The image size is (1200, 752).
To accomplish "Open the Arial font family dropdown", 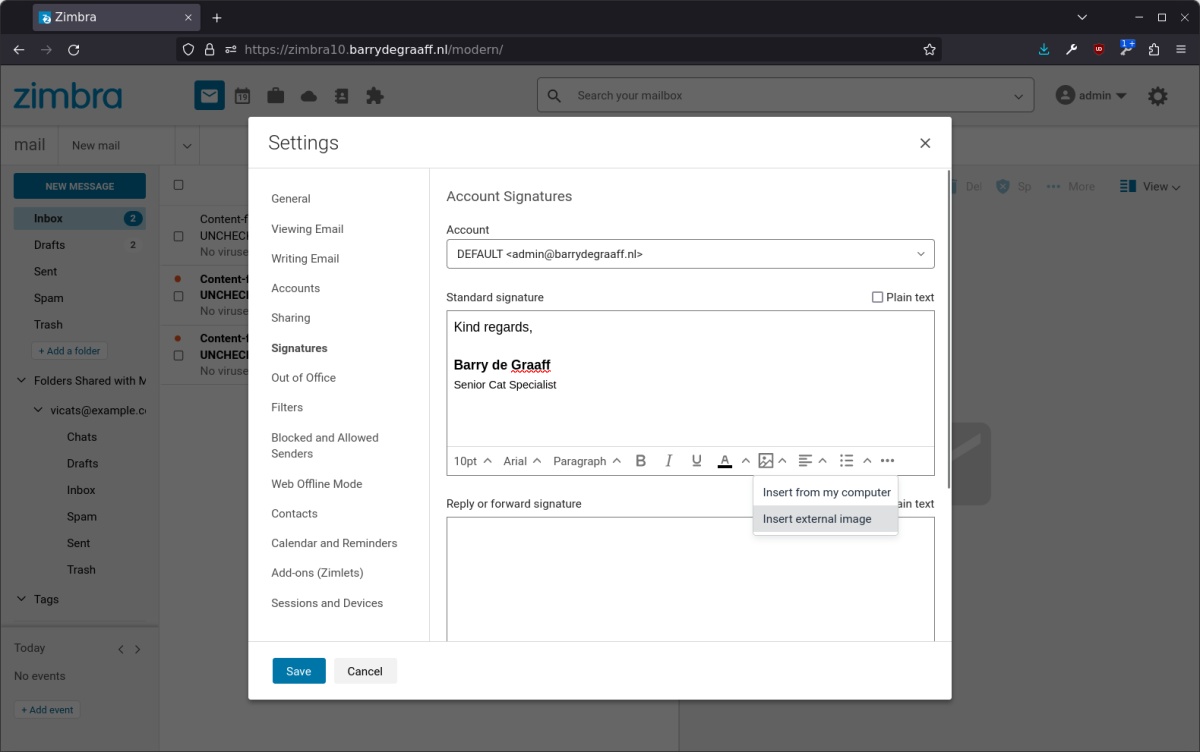I will [522, 461].
